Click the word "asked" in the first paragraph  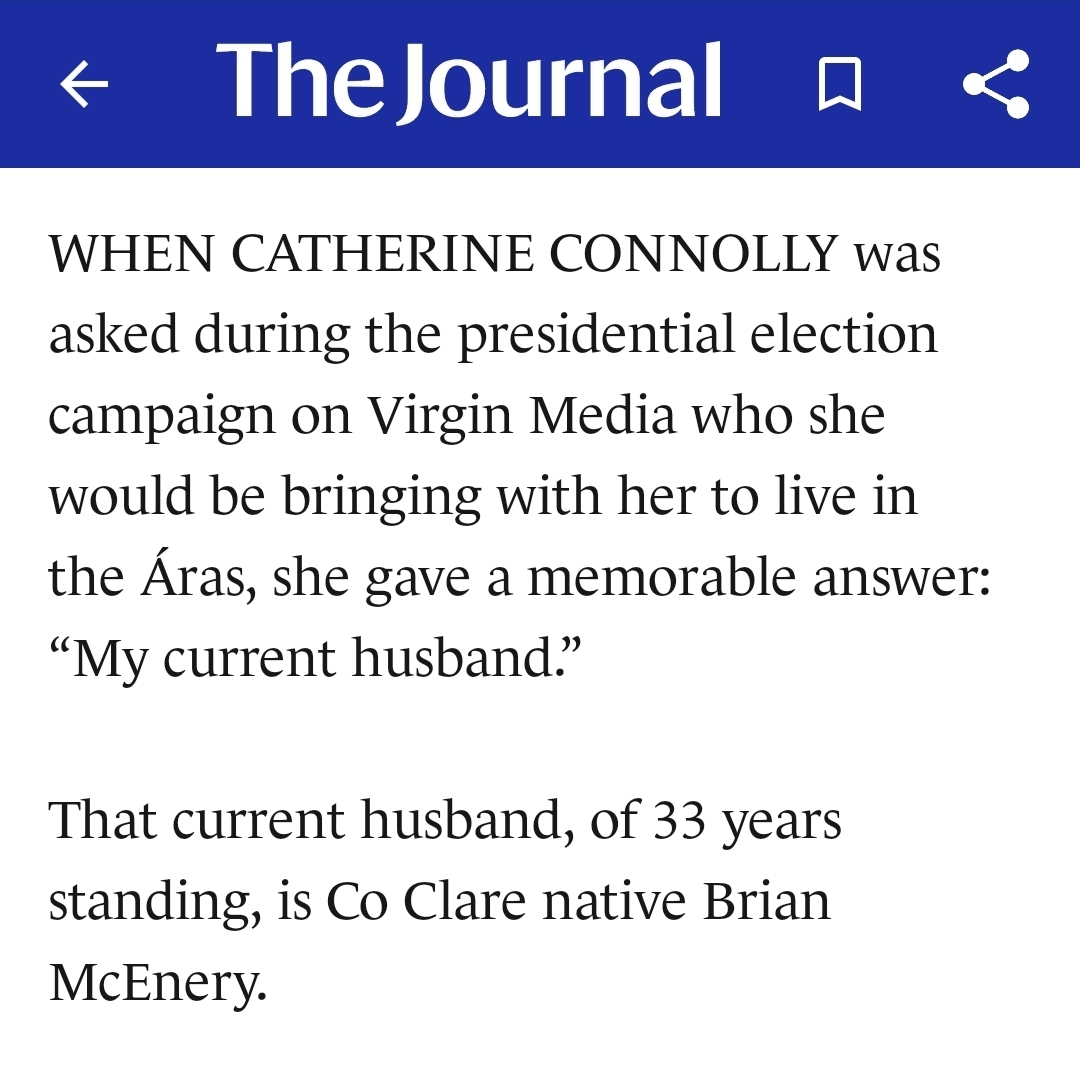(x=113, y=335)
